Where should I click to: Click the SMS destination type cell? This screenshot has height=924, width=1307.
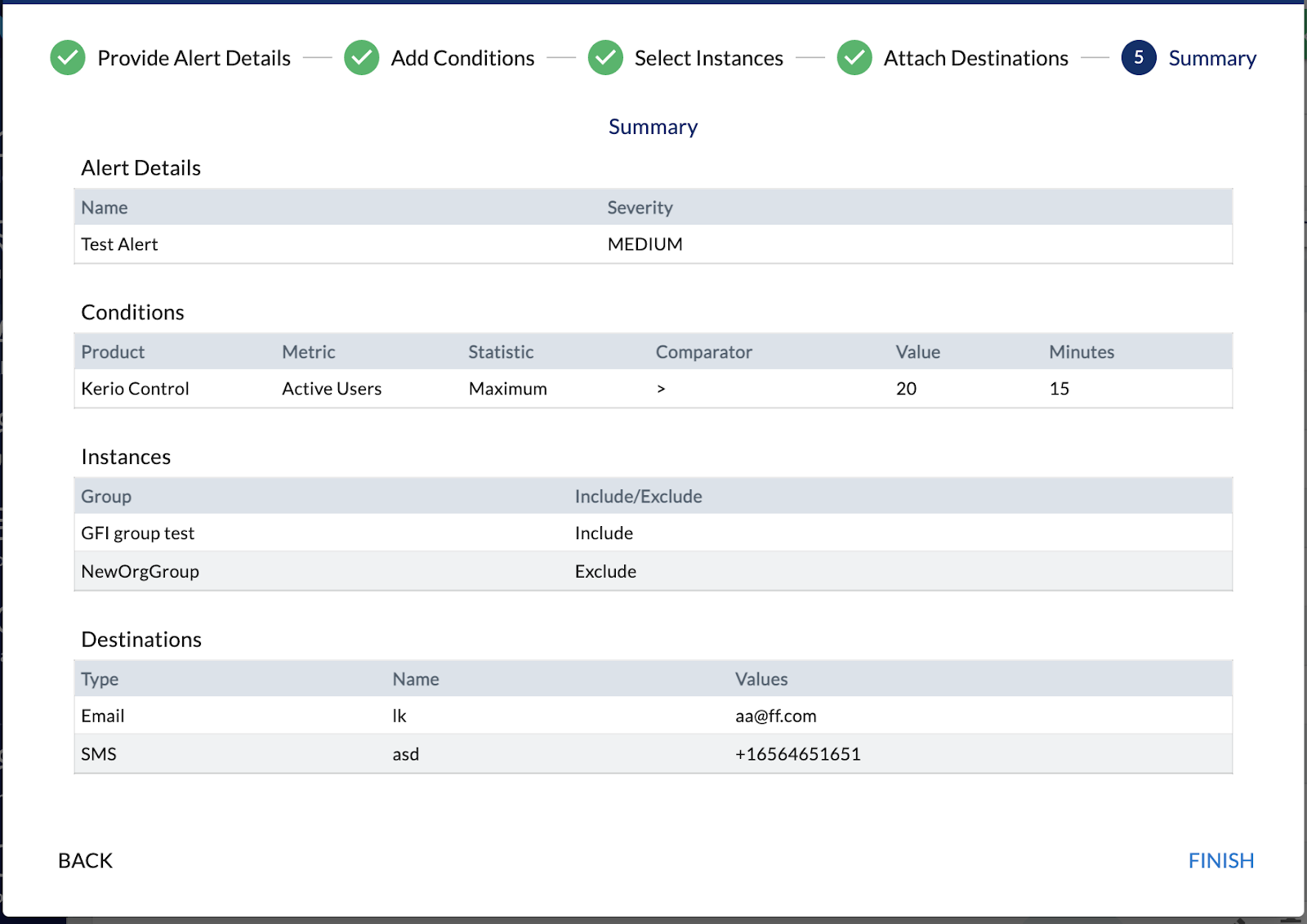pyautogui.click(x=98, y=754)
